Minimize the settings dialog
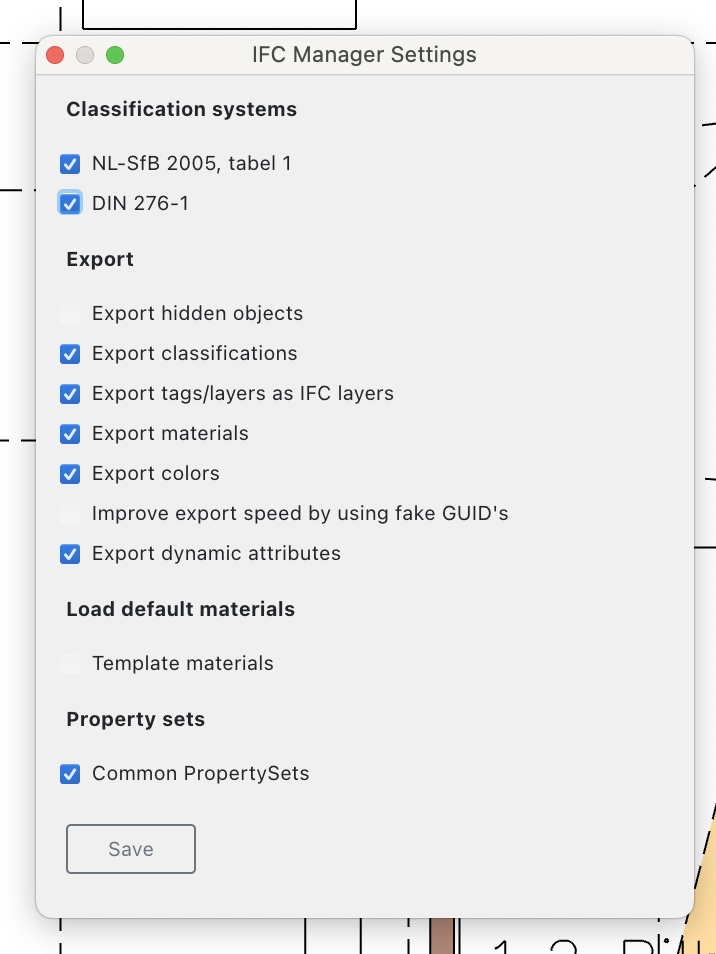The width and height of the screenshot is (716, 954). tap(85, 55)
